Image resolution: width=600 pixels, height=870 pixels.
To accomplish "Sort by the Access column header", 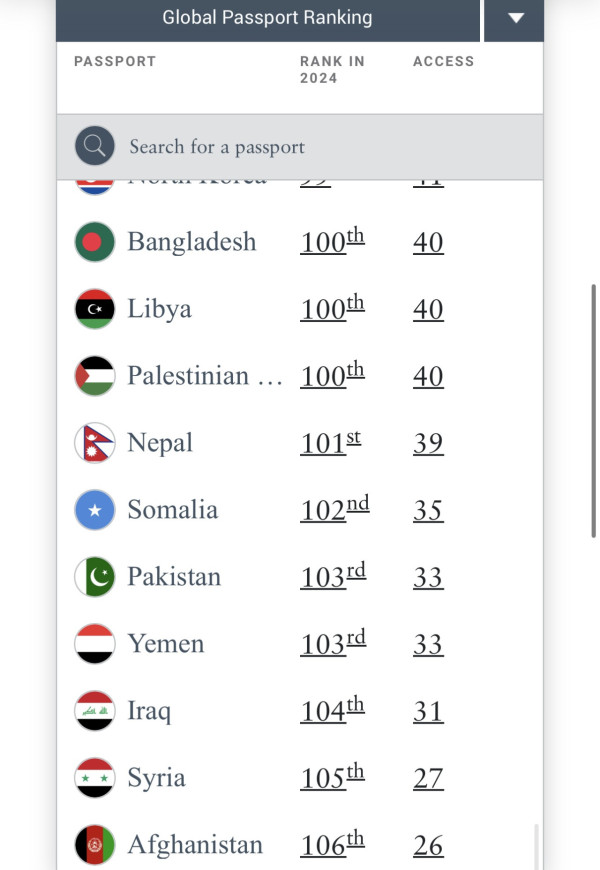I will 443,62.
